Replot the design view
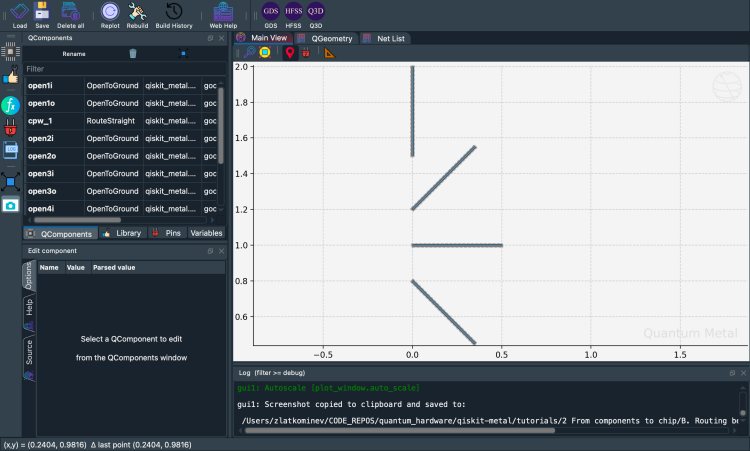750x451 pixels. point(110,14)
